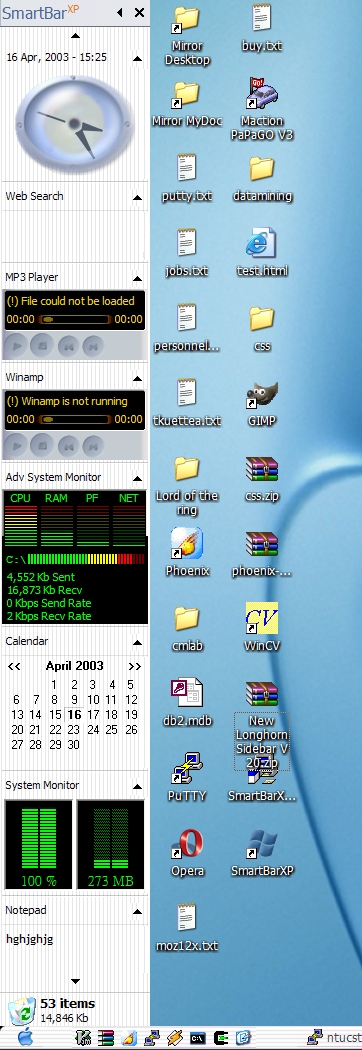
Task: Collapse the Calendar panel arrow
Action: pyautogui.click(x=137, y=642)
